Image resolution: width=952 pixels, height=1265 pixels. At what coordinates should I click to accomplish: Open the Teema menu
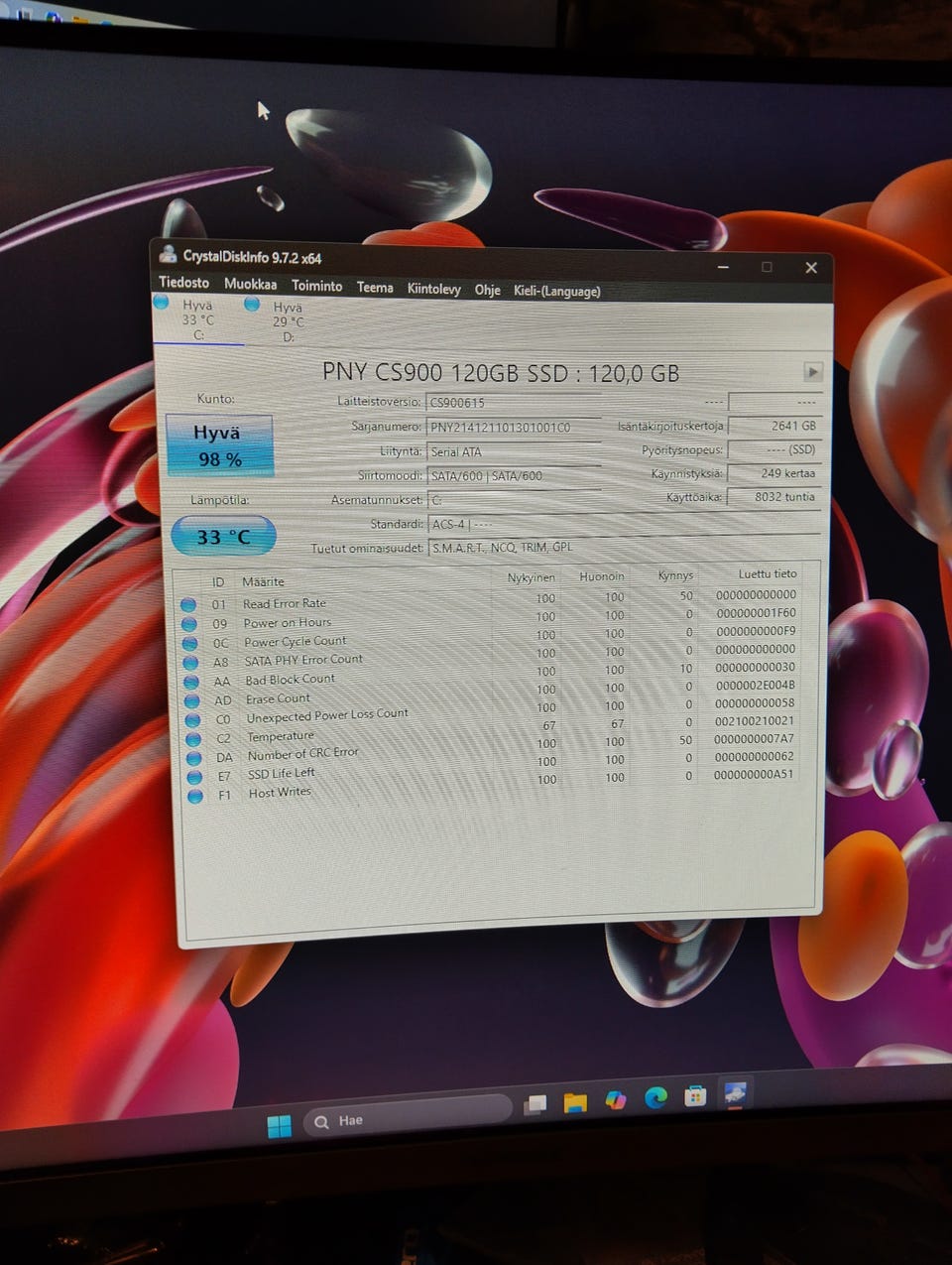[x=375, y=287]
